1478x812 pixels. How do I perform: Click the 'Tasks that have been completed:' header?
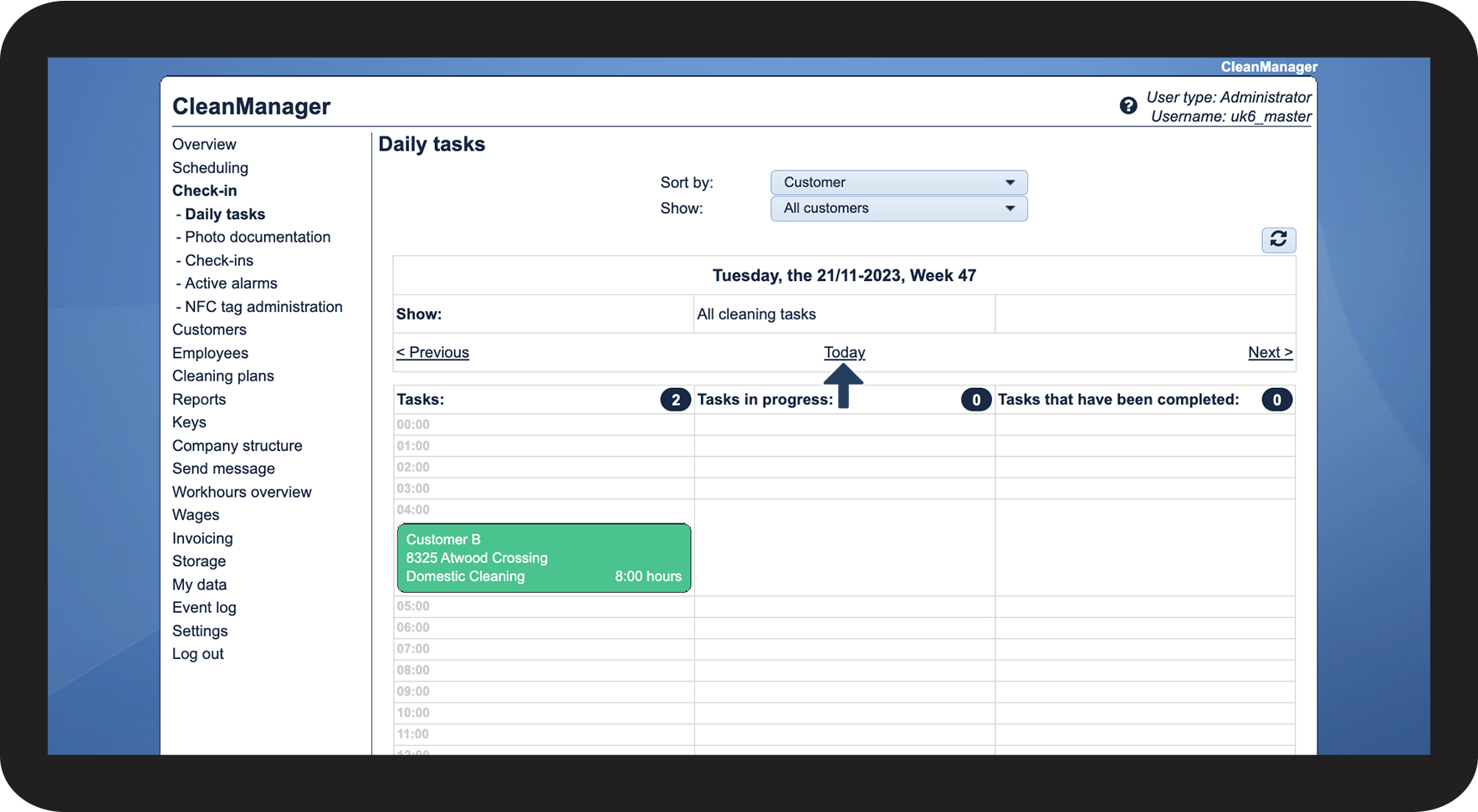tap(1118, 400)
